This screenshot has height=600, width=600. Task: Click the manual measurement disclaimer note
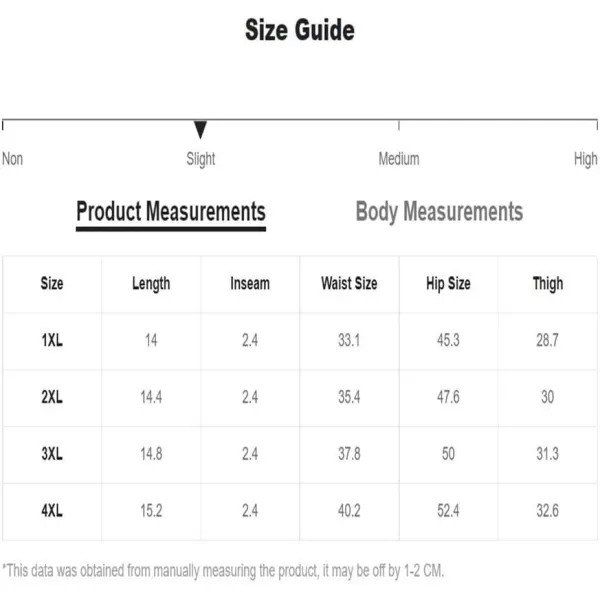coord(223,571)
